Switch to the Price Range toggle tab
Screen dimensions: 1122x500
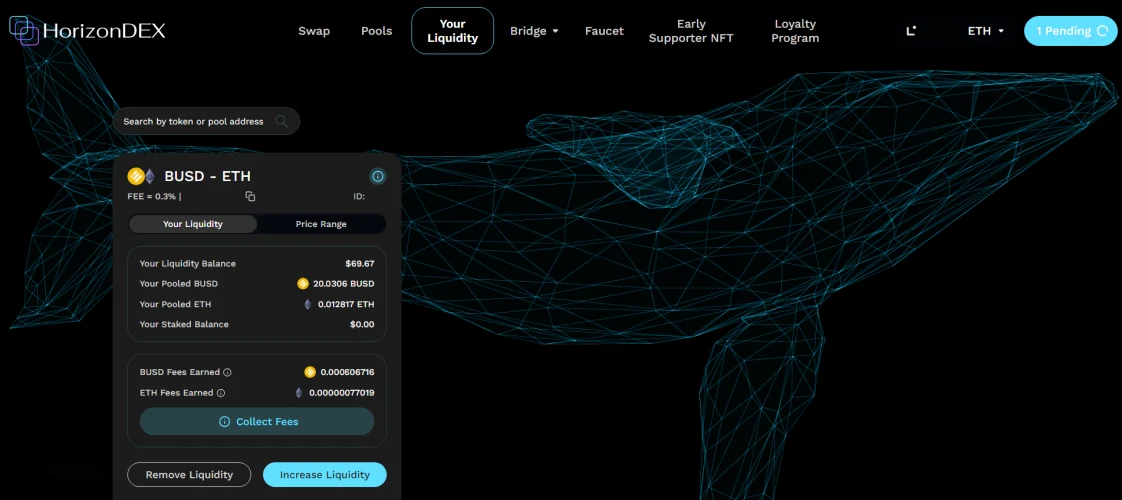point(321,224)
